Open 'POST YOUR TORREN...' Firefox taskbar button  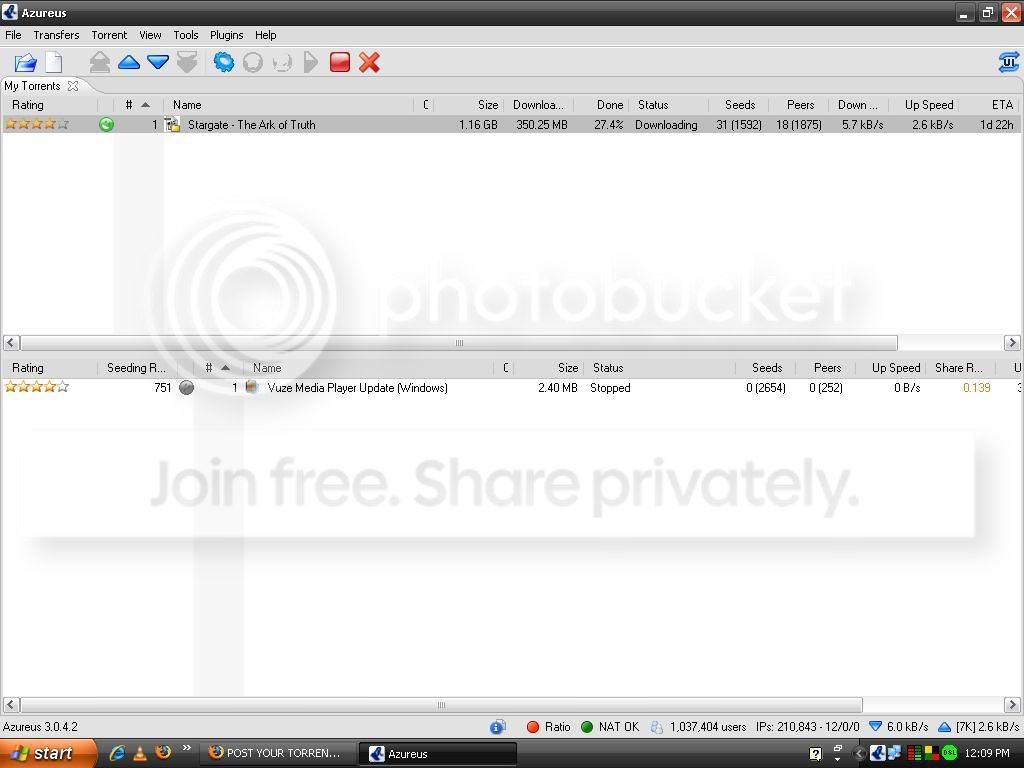pyautogui.click(x=280, y=753)
